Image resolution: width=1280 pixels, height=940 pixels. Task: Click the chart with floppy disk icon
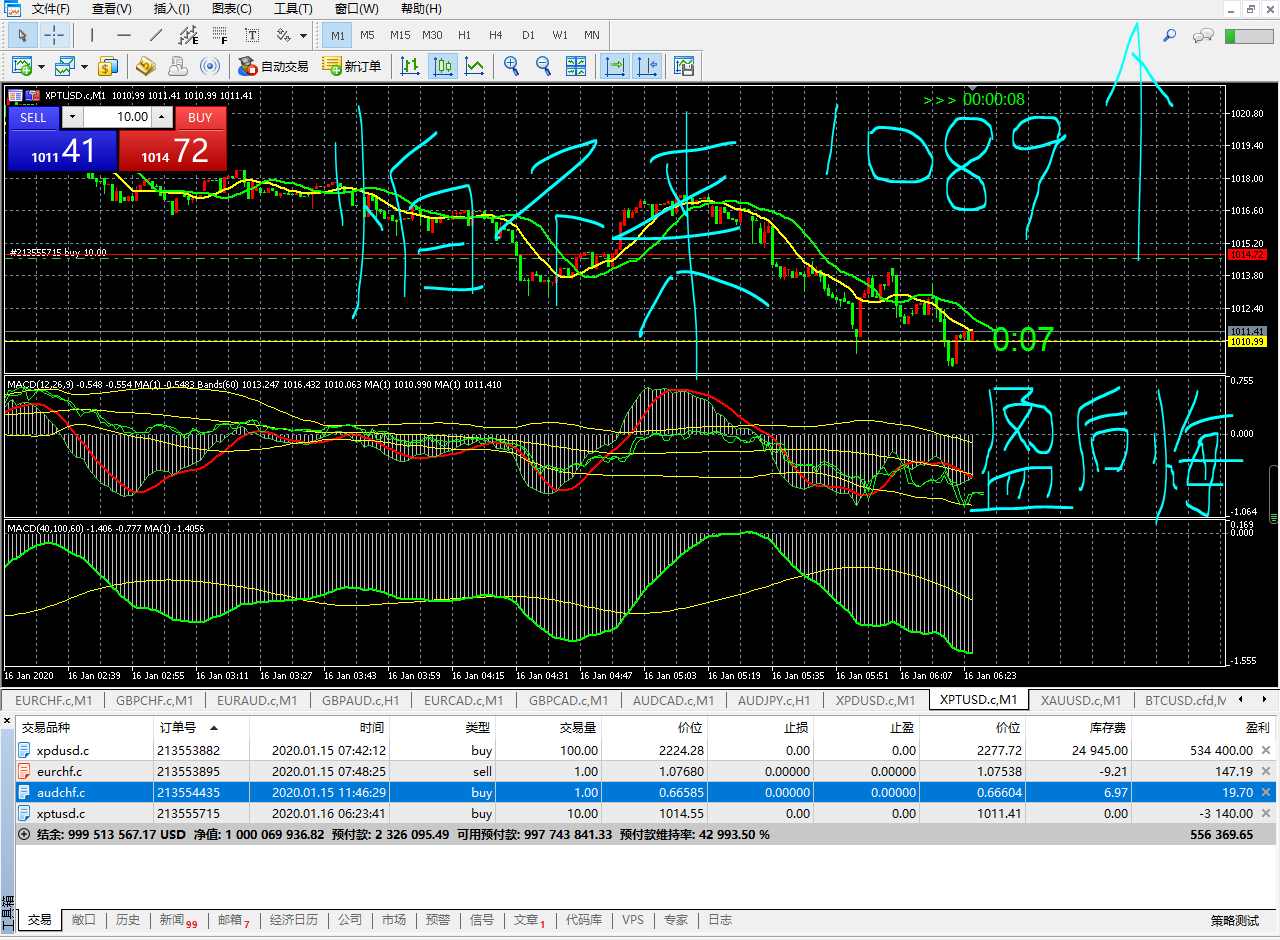point(684,67)
